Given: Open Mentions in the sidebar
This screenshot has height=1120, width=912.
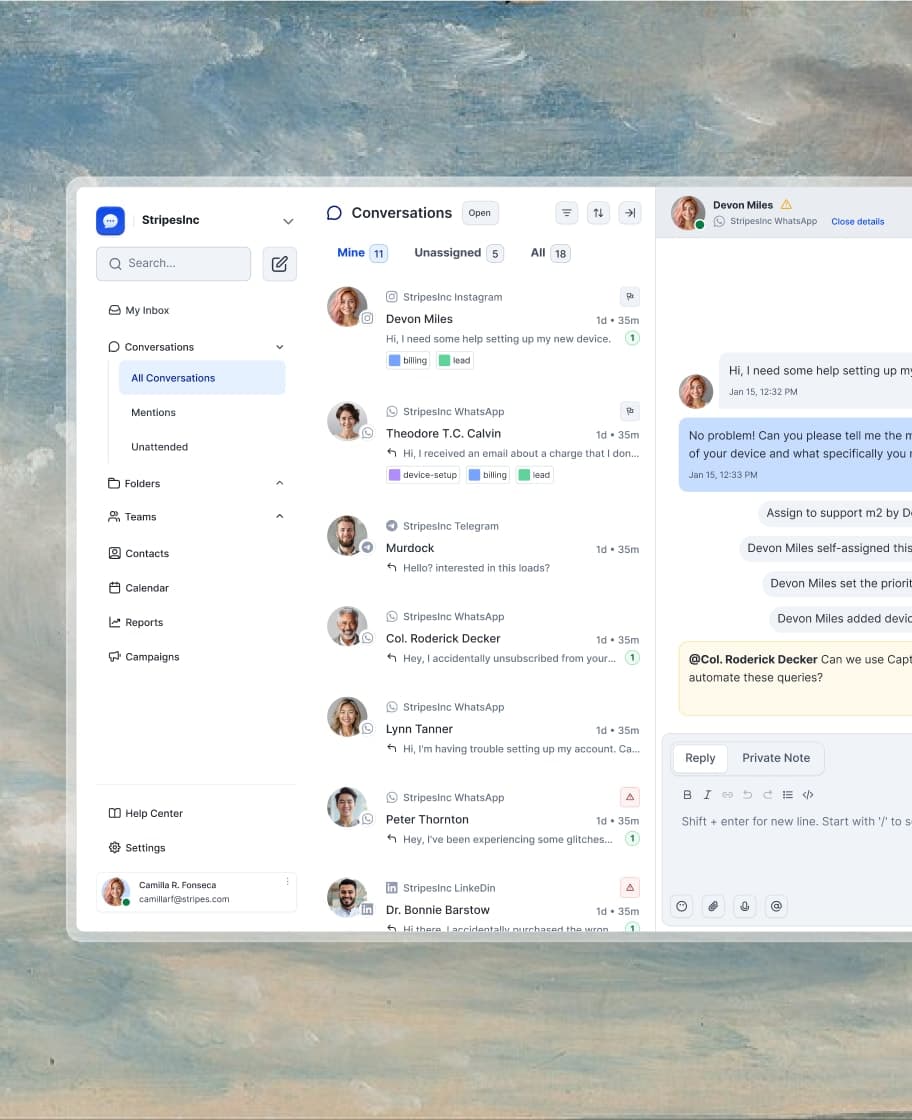Looking at the screenshot, I should [x=153, y=412].
